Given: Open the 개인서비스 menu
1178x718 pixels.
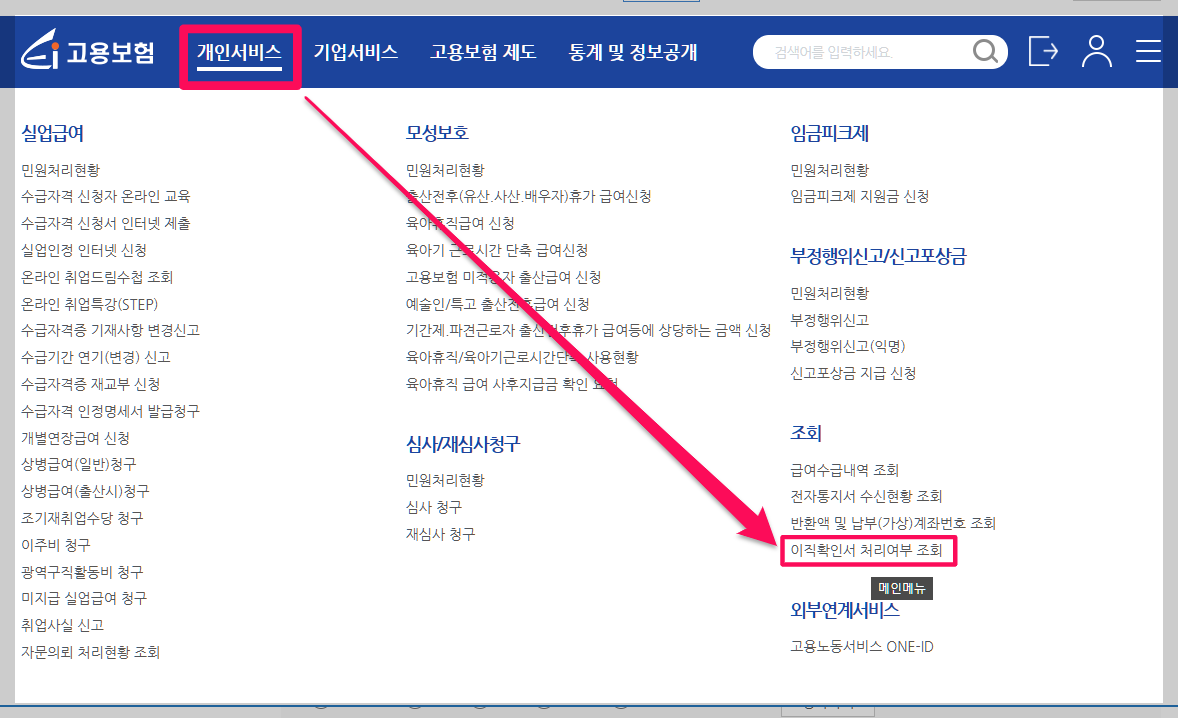Looking at the screenshot, I should (x=240, y=51).
